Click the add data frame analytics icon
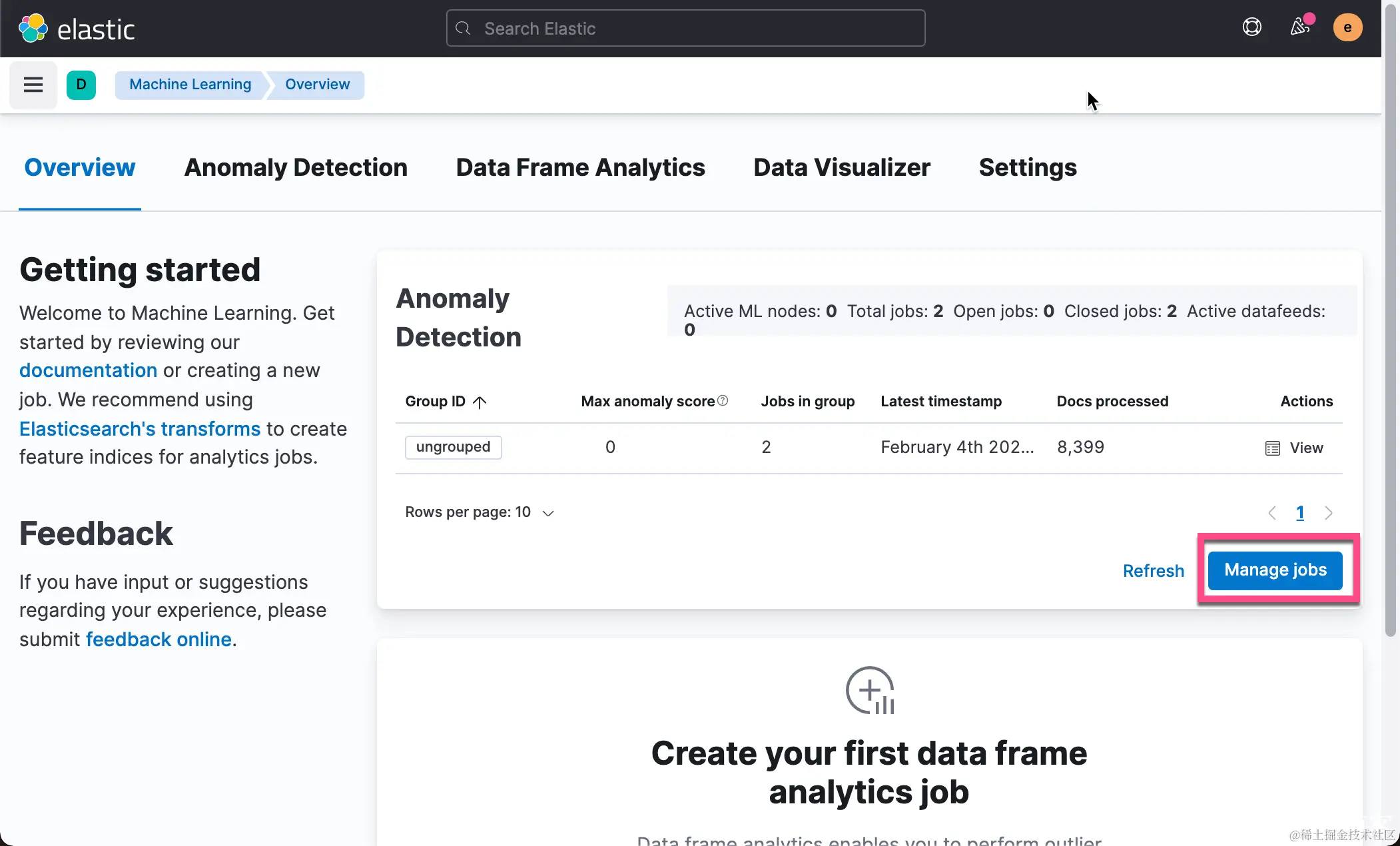Image resolution: width=1400 pixels, height=846 pixels. (x=869, y=690)
